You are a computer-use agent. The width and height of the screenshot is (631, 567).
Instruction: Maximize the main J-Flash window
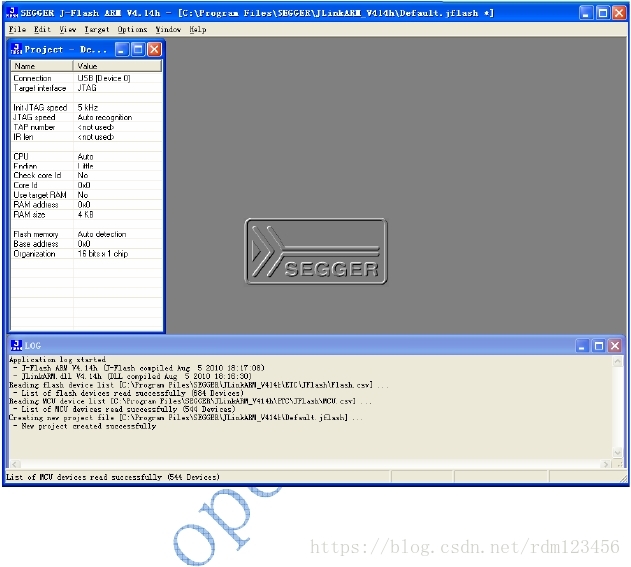[x=603, y=13]
